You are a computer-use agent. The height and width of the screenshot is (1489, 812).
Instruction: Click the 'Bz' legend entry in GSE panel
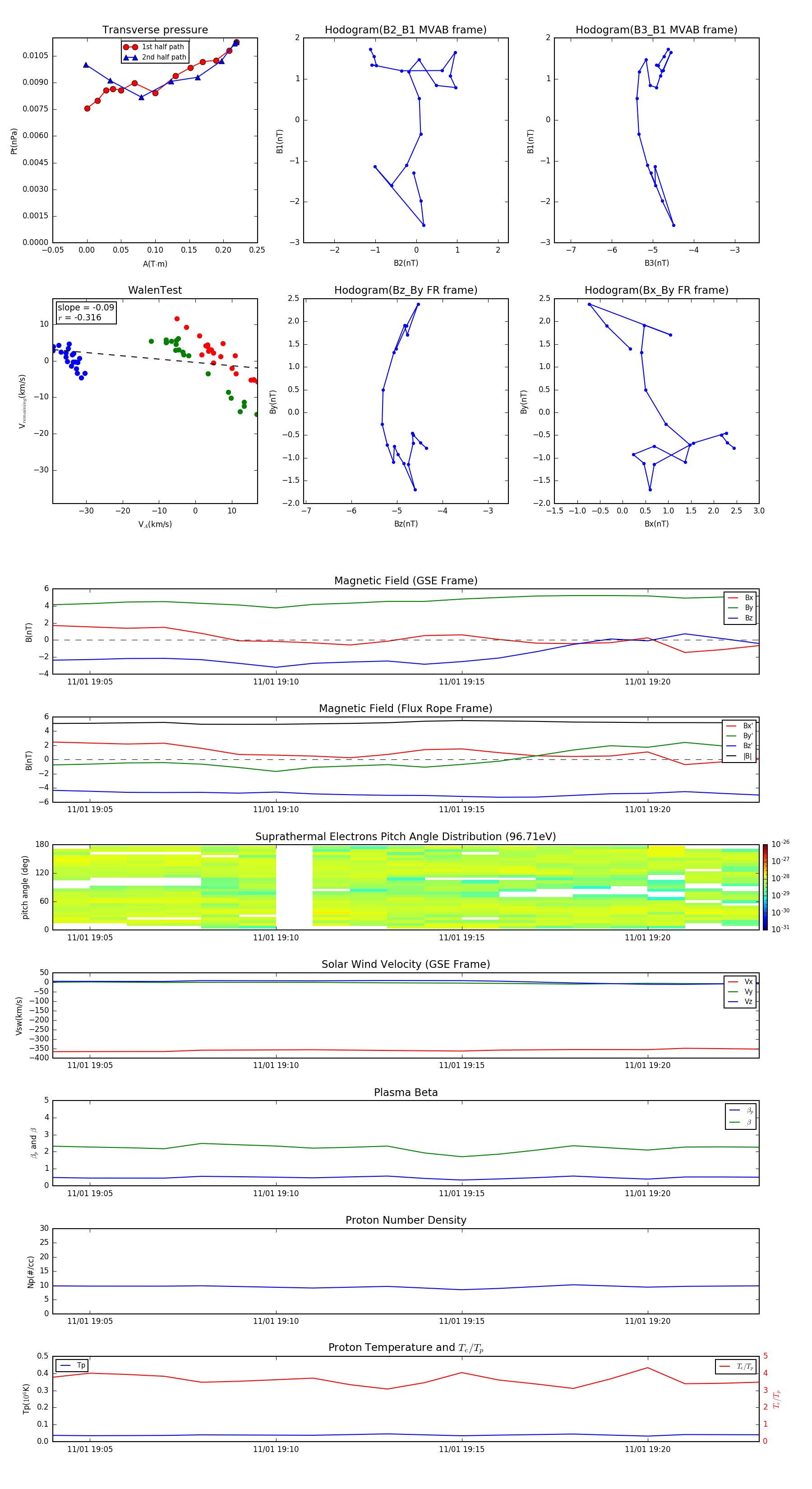tap(740, 618)
